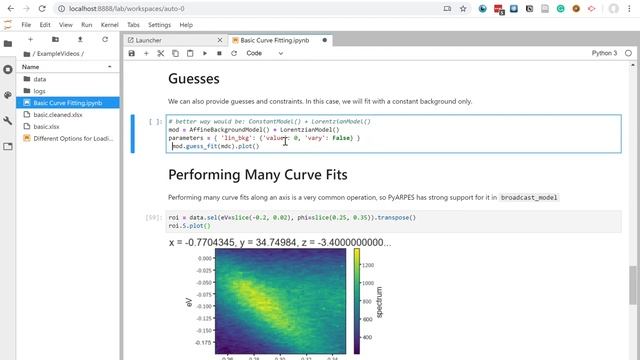640x360 pixels.
Task: Cut the selected cell with scissors icon
Action: coord(161,53)
